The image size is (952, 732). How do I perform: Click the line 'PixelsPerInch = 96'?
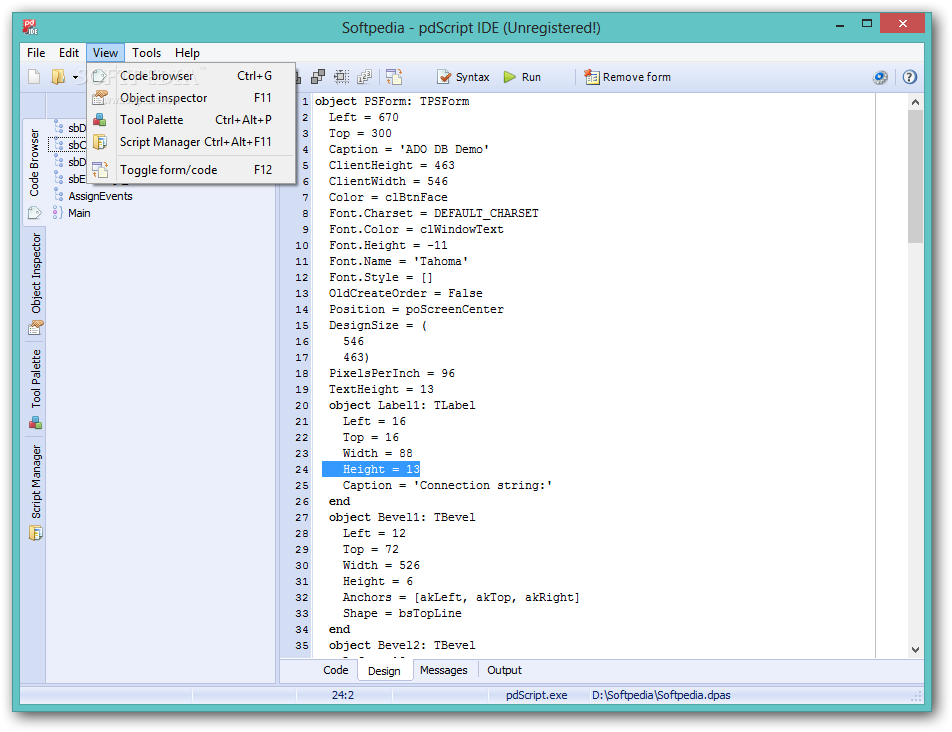coord(392,373)
